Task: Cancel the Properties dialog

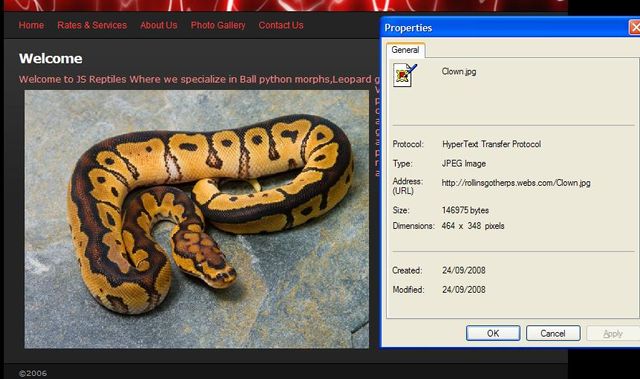Action: click(553, 333)
